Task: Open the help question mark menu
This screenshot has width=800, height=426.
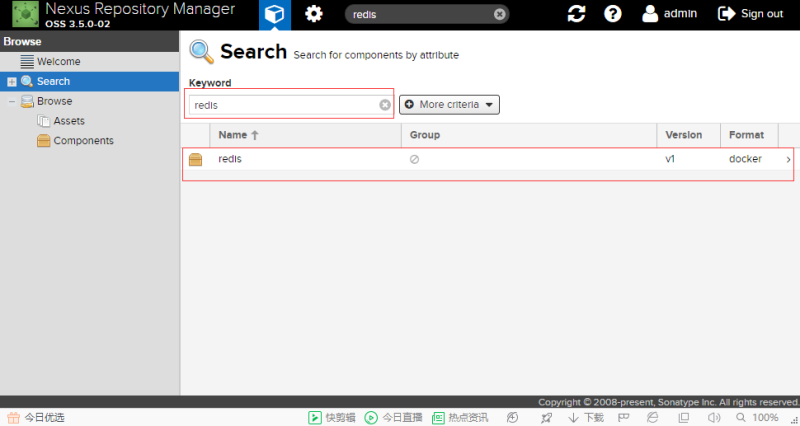Action: point(613,14)
